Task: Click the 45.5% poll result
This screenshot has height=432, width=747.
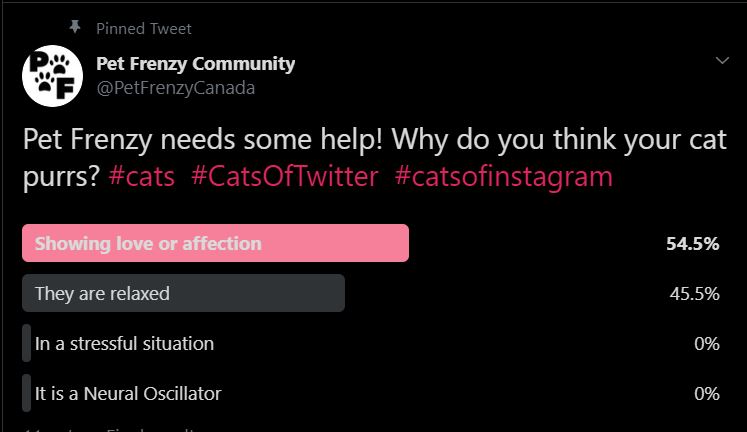Action: coord(694,293)
